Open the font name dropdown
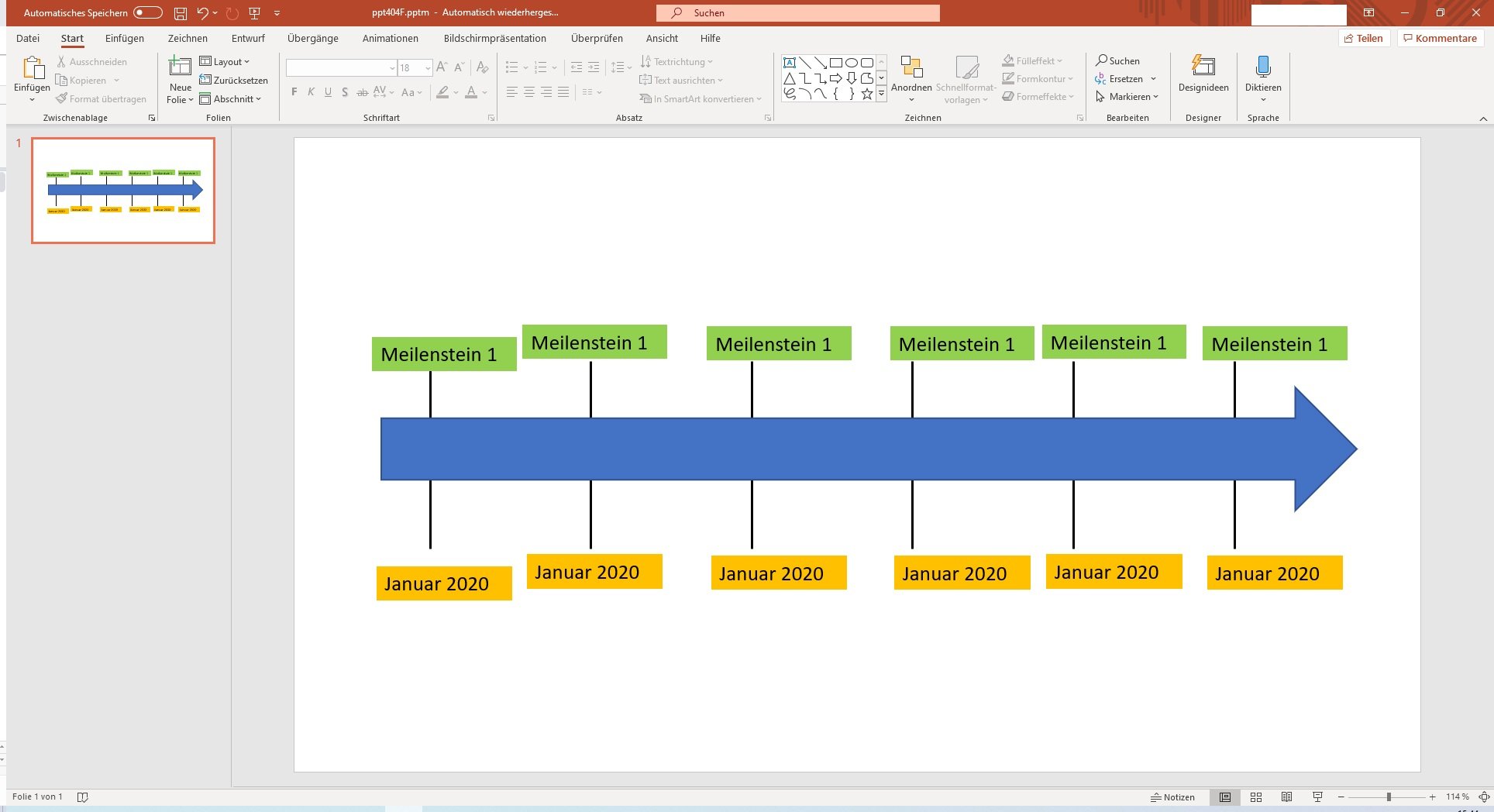 pyautogui.click(x=392, y=68)
